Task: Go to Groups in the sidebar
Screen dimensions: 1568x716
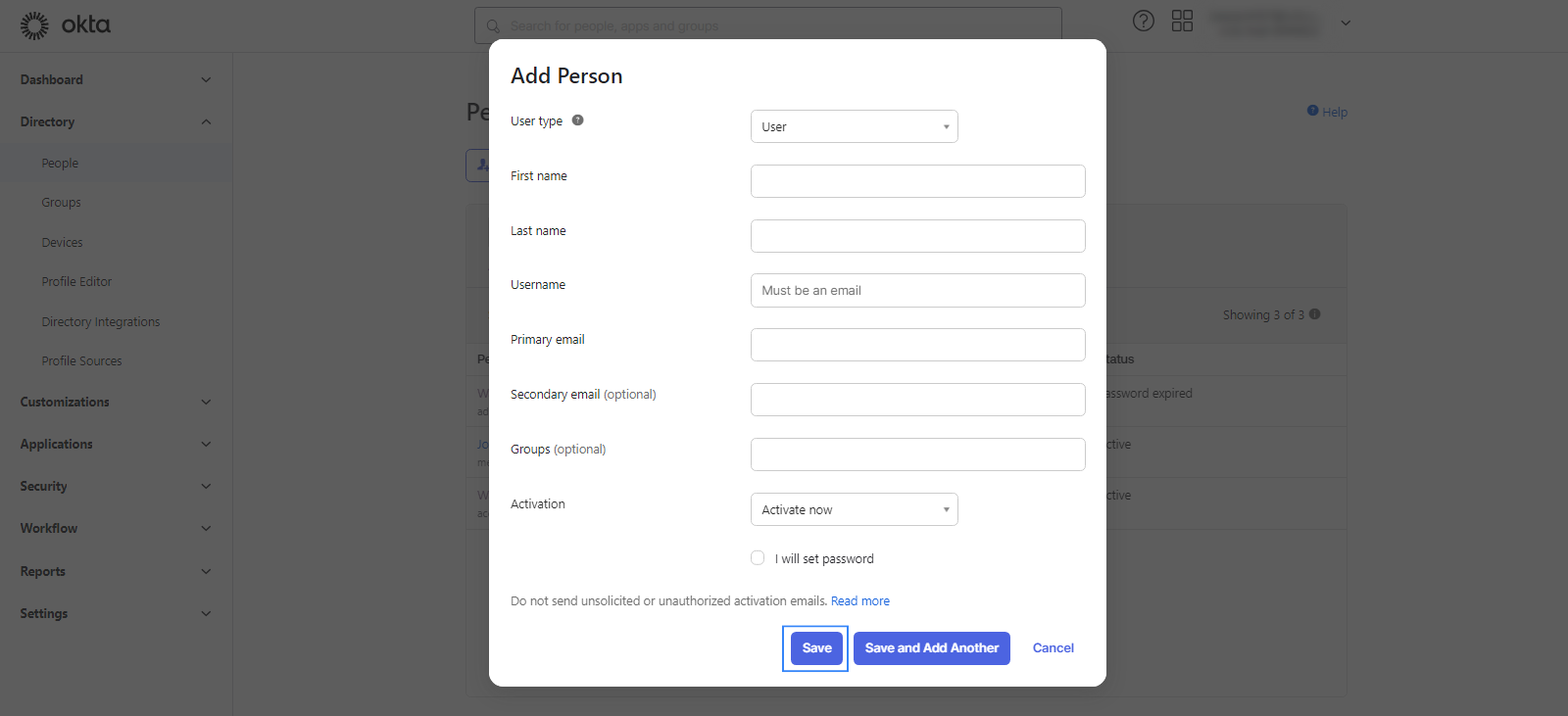Action: point(61,203)
